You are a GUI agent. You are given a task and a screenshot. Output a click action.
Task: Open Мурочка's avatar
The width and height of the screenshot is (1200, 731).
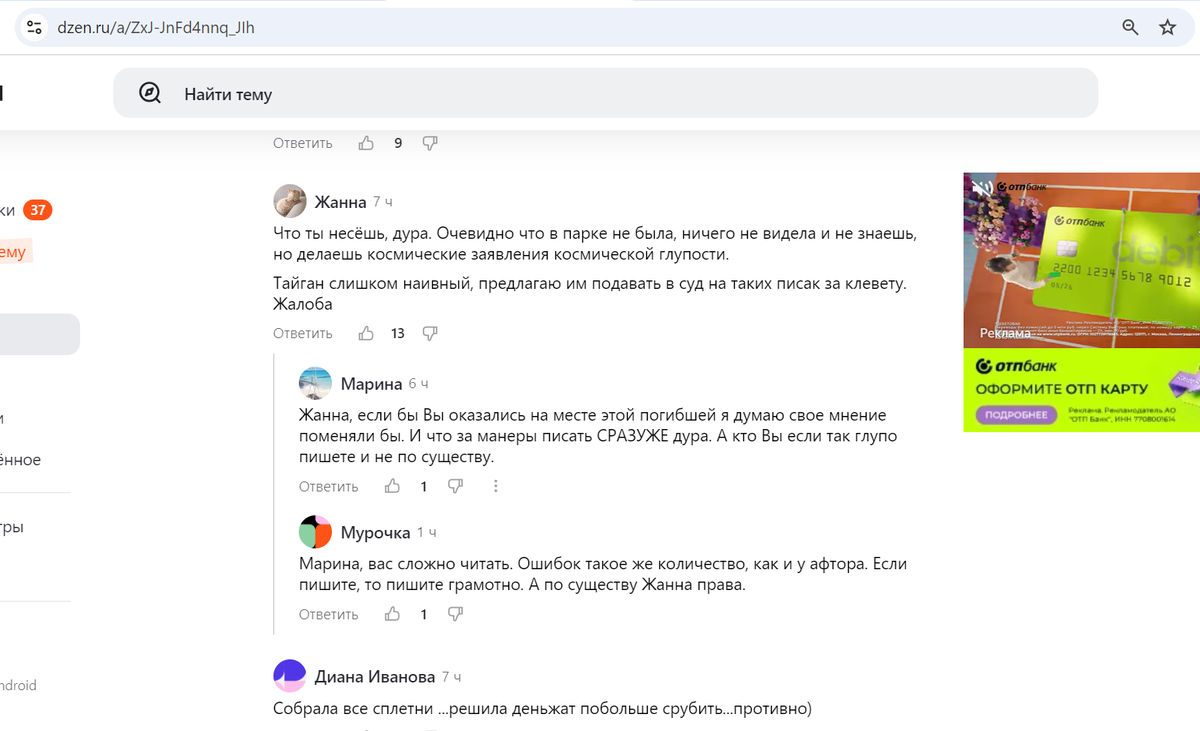coord(315,531)
